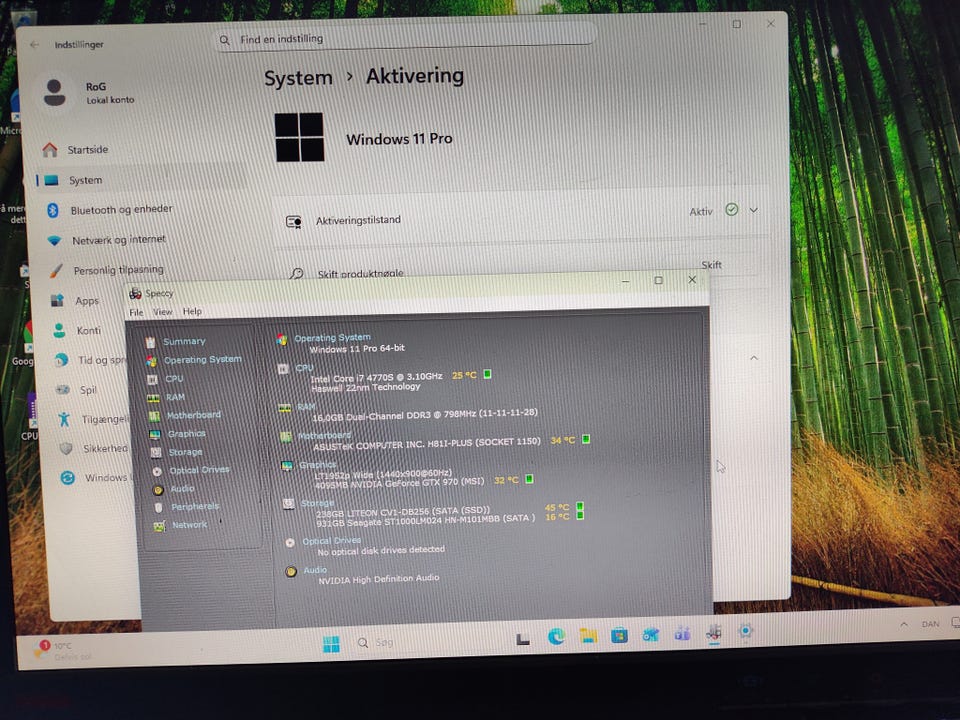Viewport: 960px width, 720px height.
Task: Open Speccy Help menu
Action: coord(192,311)
